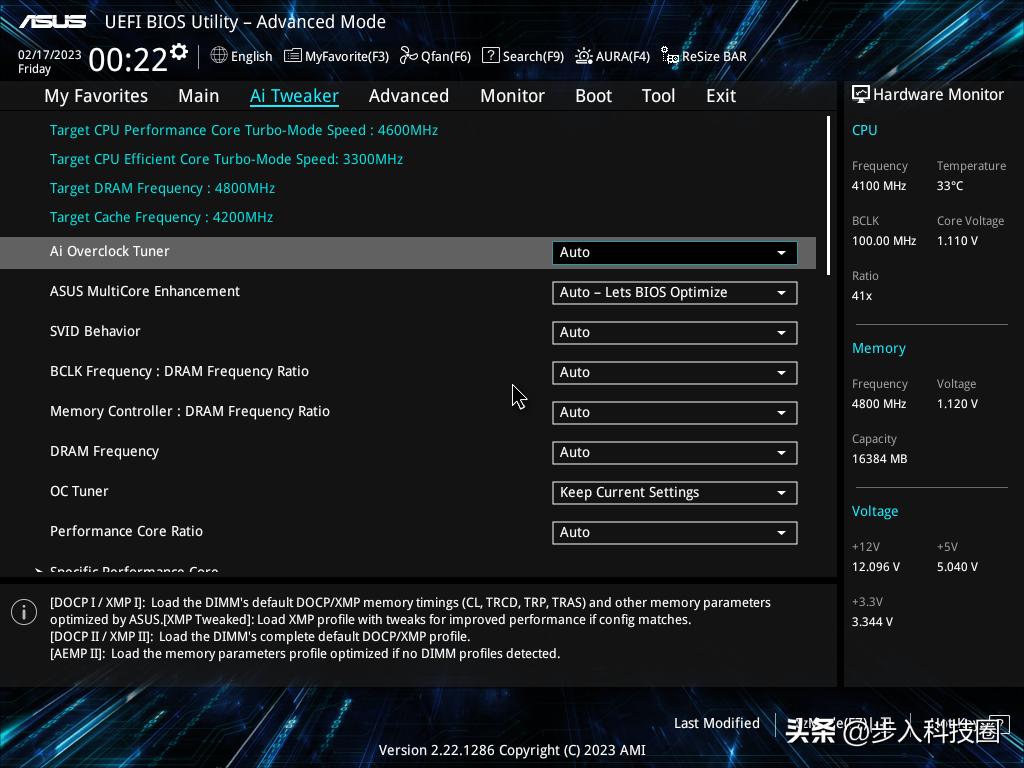Click the Memory heading in Hardware Monitor
The image size is (1024, 768).
(x=879, y=348)
